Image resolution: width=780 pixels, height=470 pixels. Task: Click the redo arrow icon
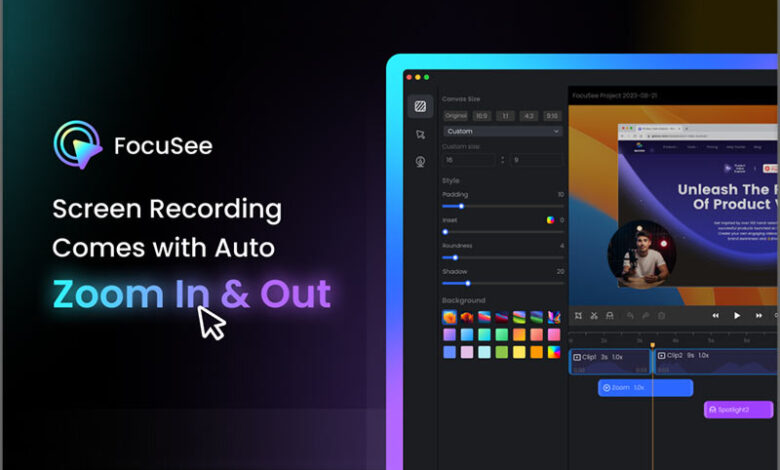pyautogui.click(x=646, y=316)
